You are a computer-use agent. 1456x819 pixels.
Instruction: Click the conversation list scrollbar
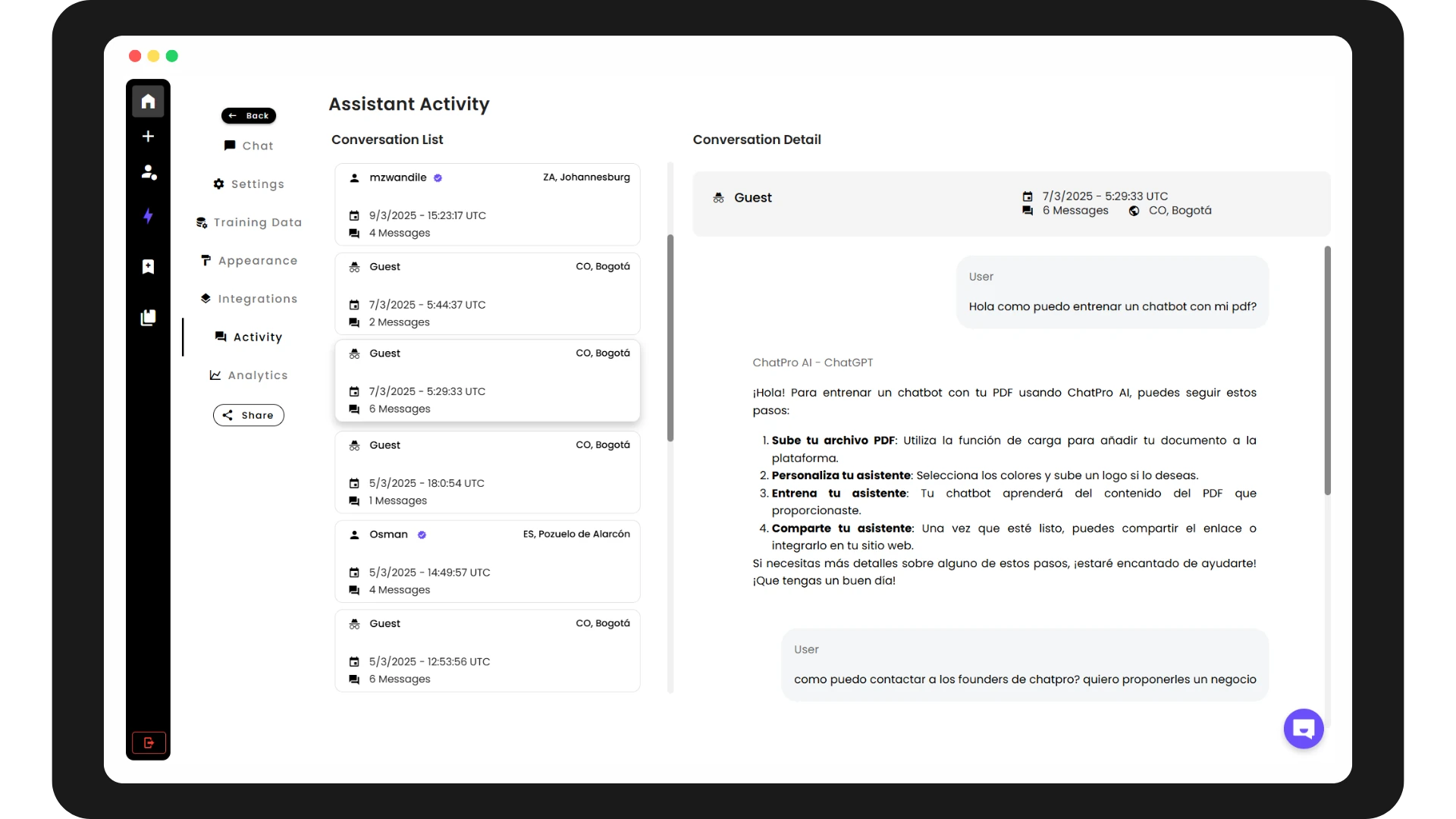point(670,337)
